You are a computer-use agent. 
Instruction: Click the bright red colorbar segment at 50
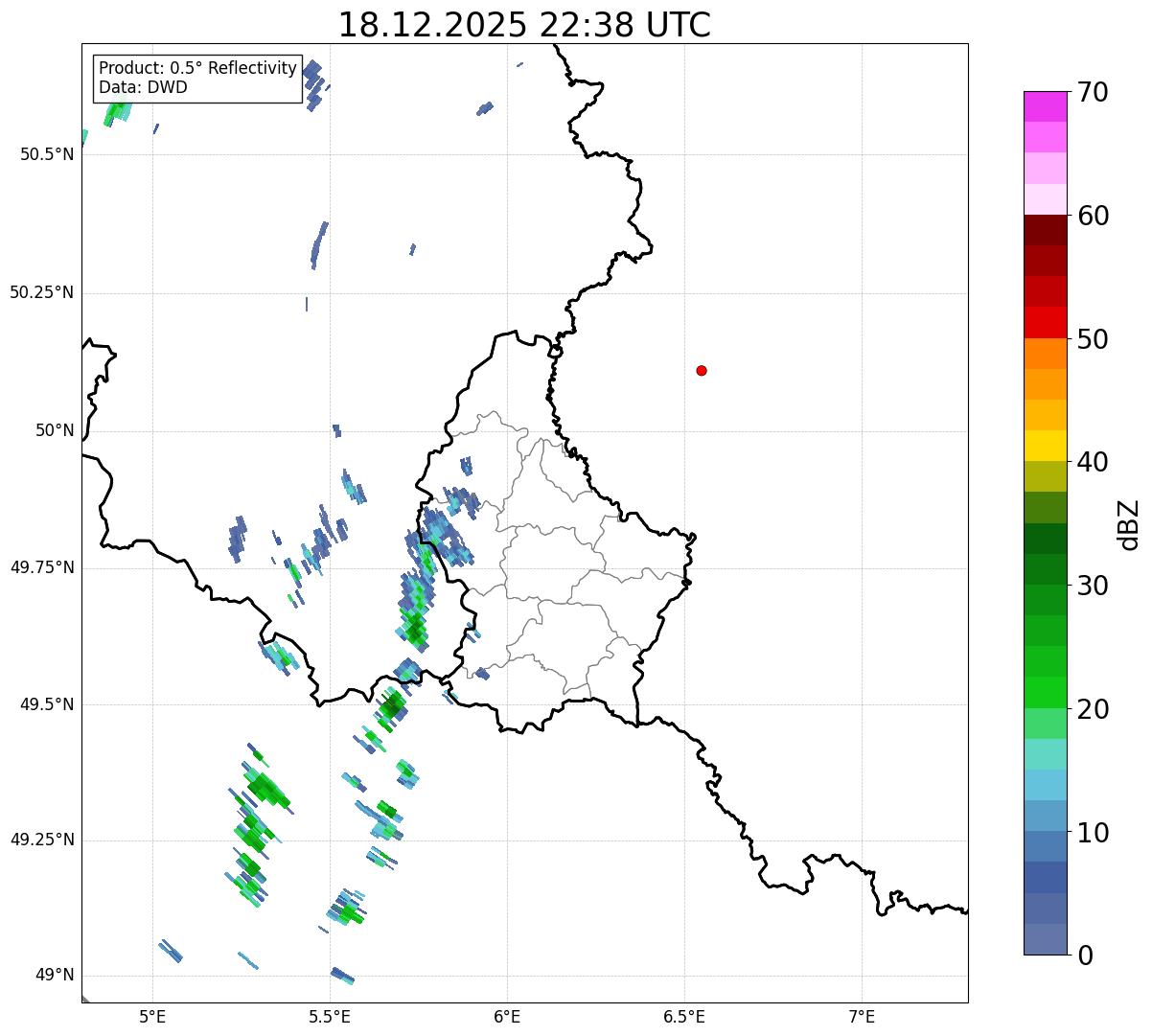1044,323
